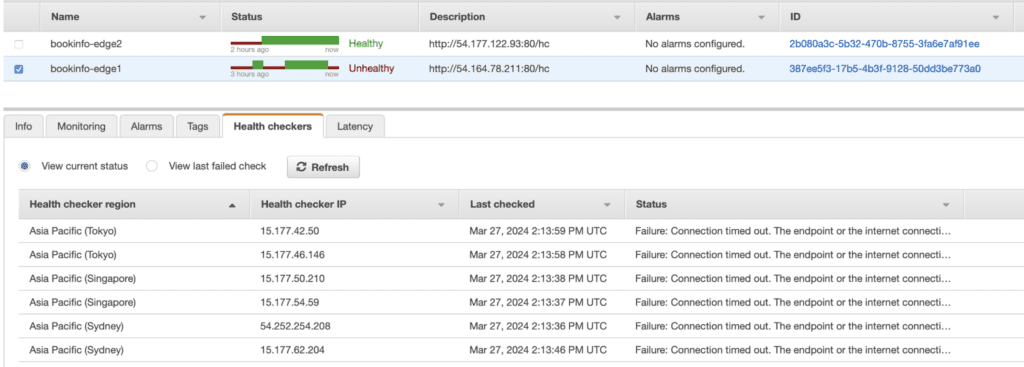Click the bookinfo-edge1 name

click(86, 68)
